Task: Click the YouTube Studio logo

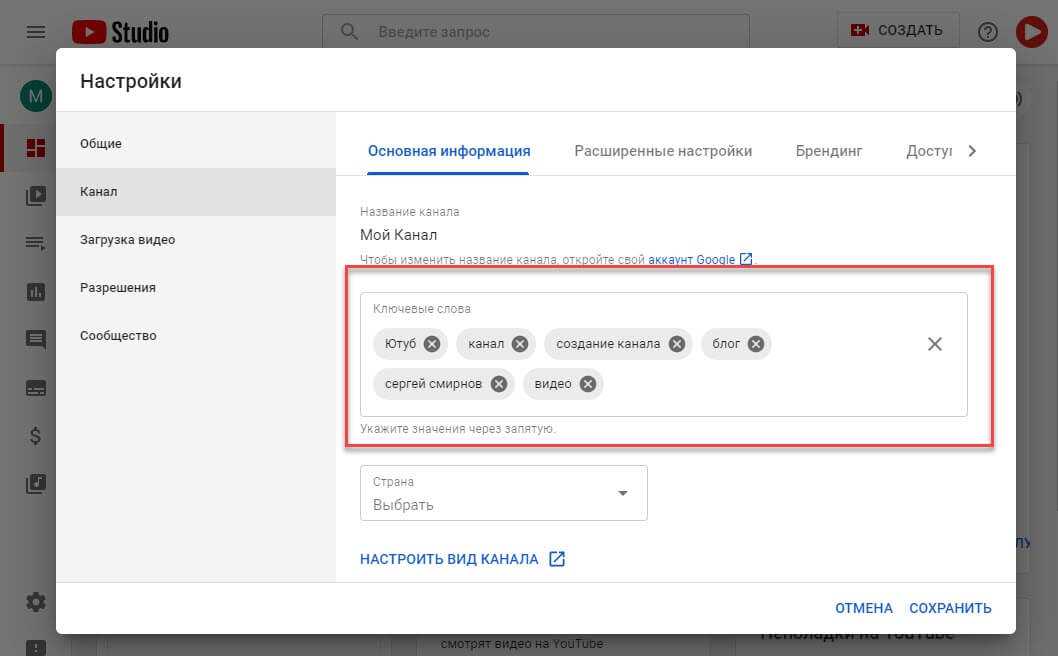Action: pyautogui.click(x=120, y=32)
